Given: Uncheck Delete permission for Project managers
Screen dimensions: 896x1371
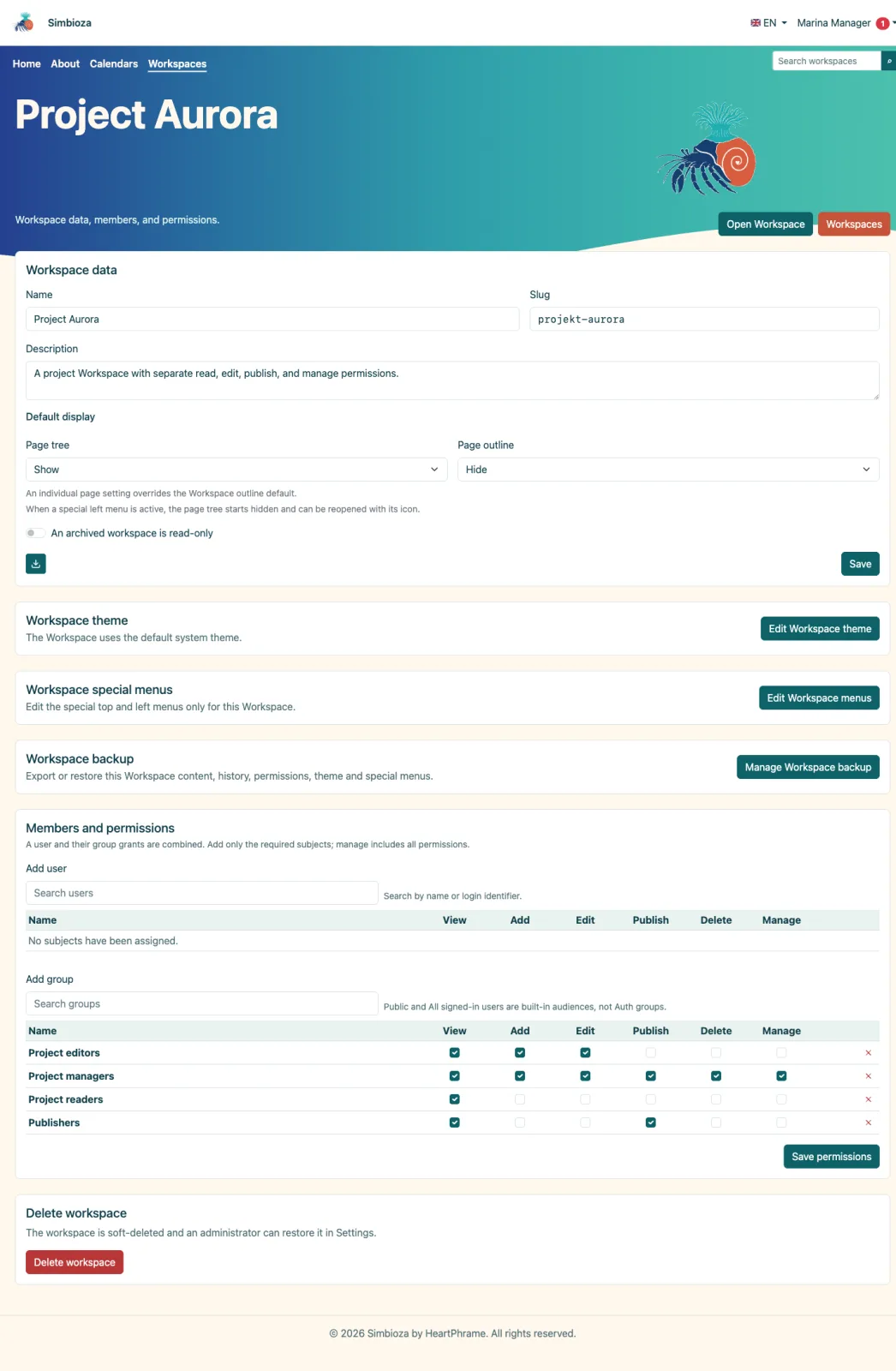Looking at the screenshot, I should click(x=716, y=1076).
